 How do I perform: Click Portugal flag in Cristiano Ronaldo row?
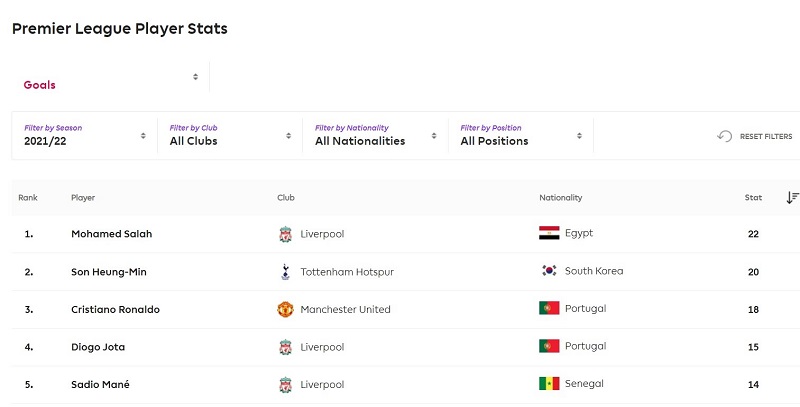click(548, 309)
